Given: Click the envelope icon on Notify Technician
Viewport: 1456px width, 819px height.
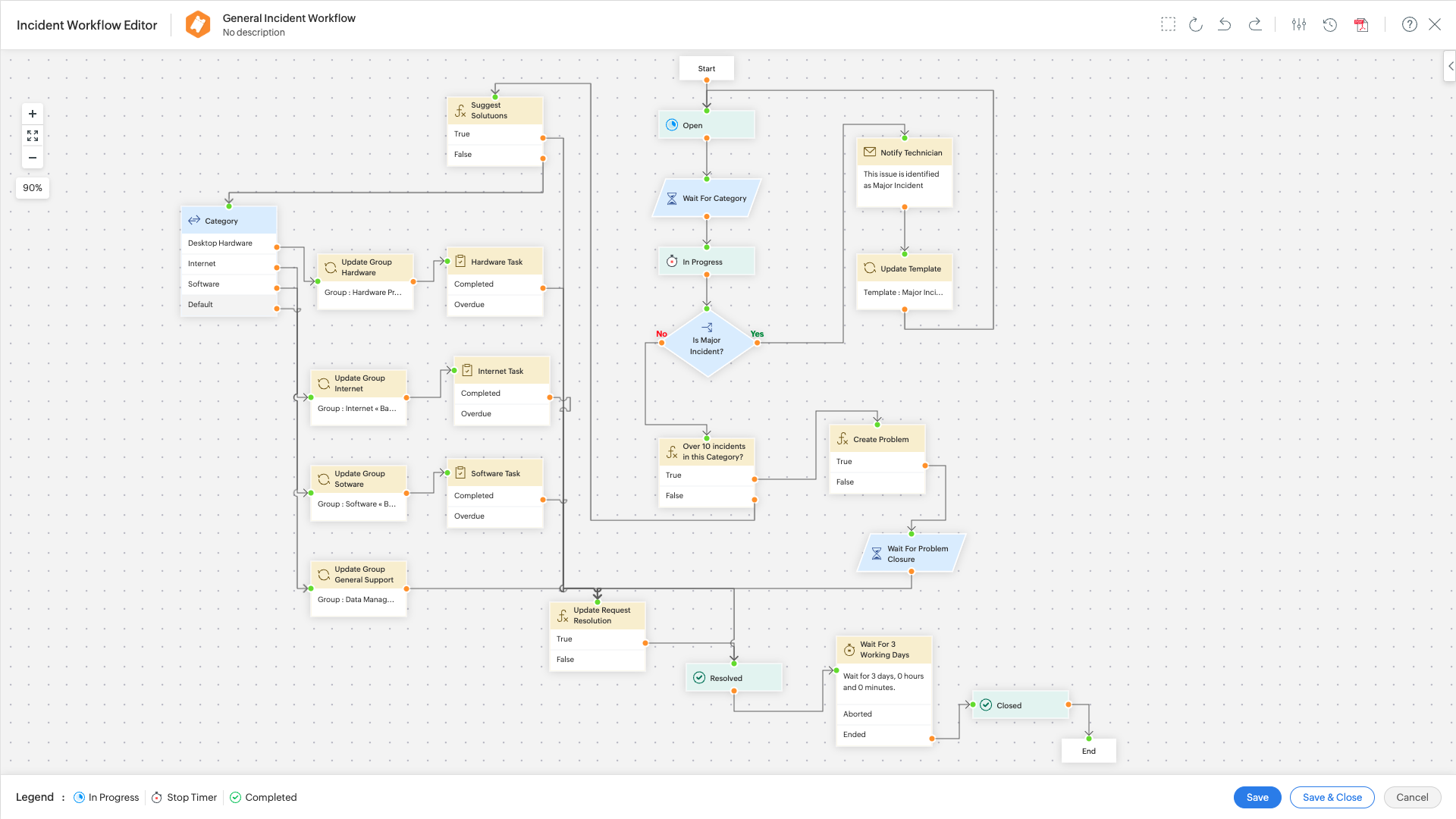Looking at the screenshot, I should click(x=869, y=152).
